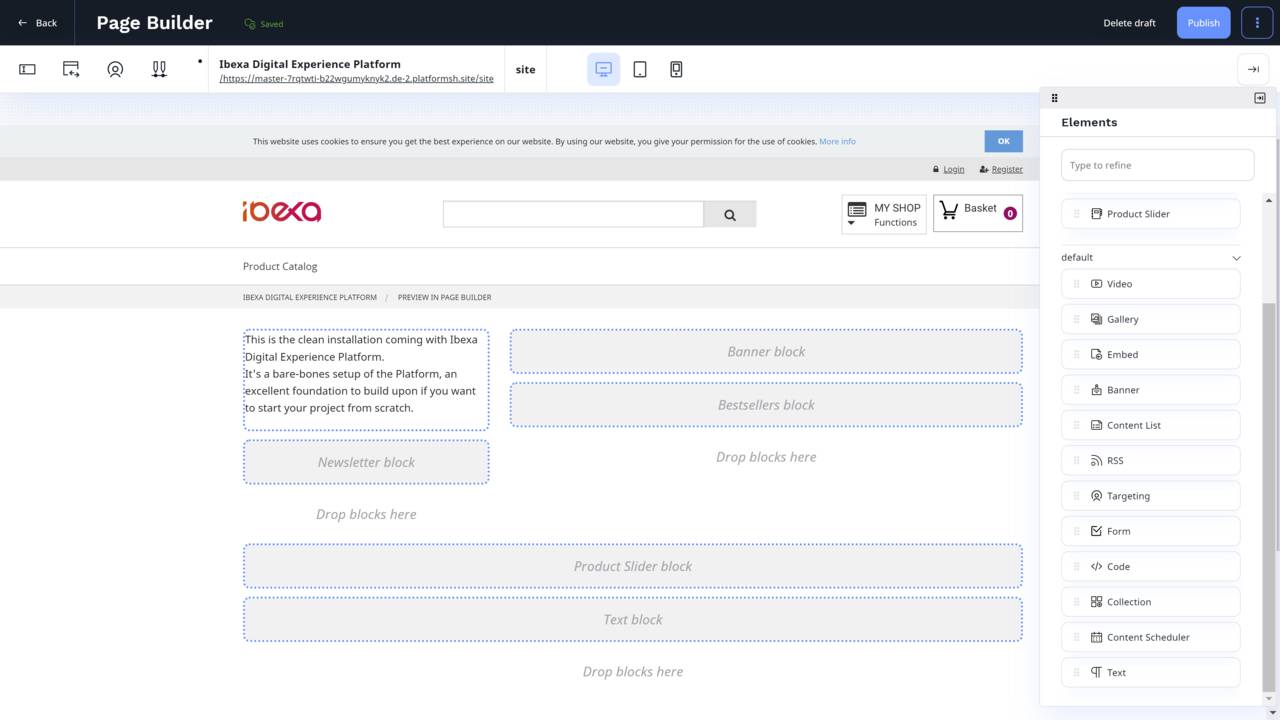The height and width of the screenshot is (720, 1280).
Task: Focus the Type to refine field
Action: click(x=1157, y=165)
